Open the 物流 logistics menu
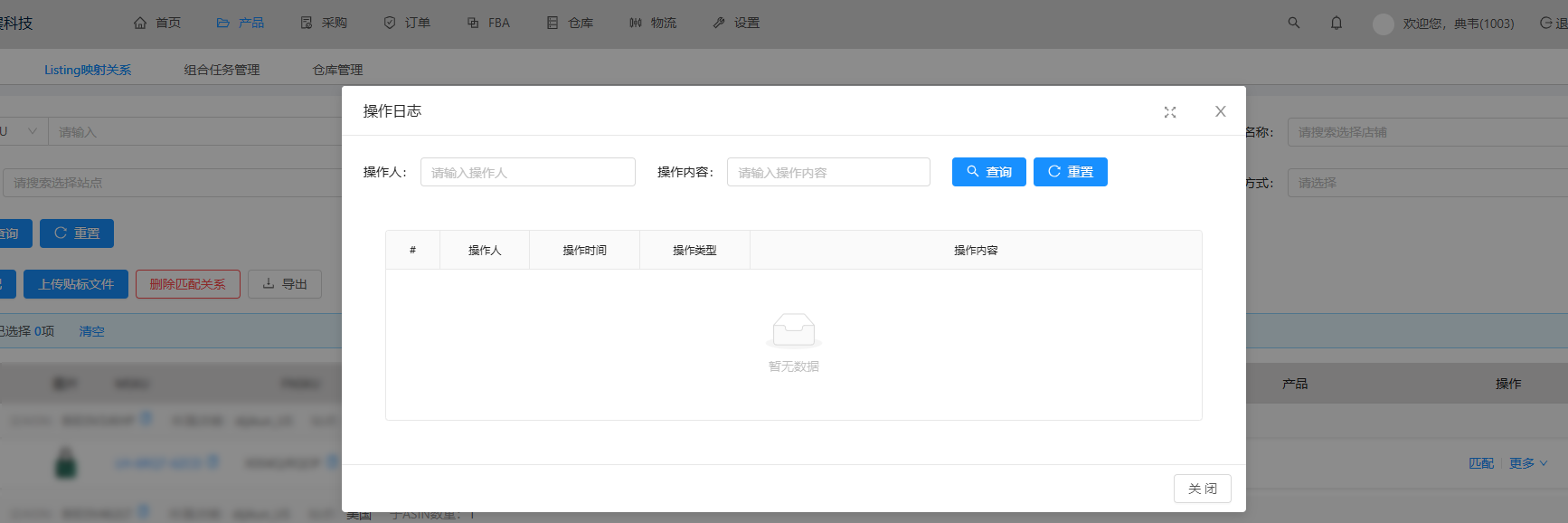1568x523 pixels. (653, 23)
